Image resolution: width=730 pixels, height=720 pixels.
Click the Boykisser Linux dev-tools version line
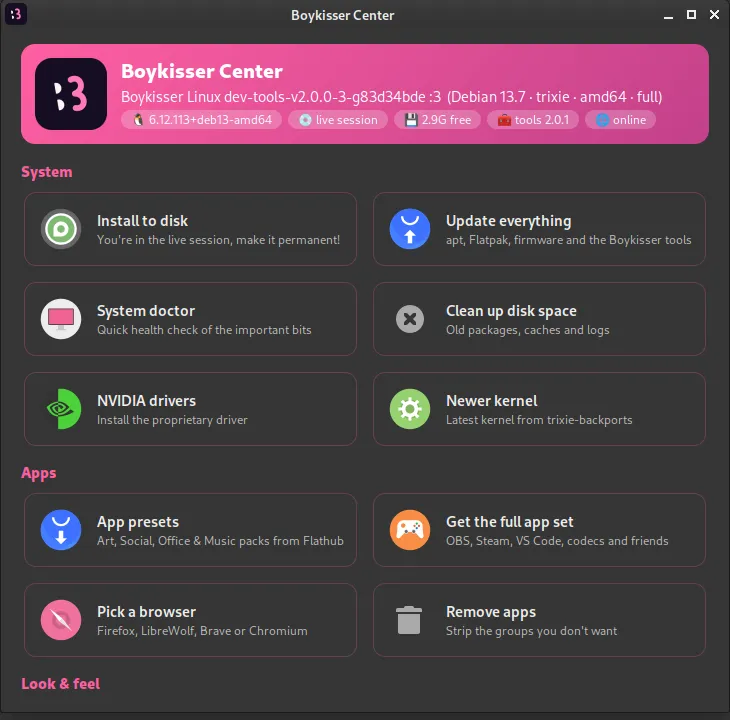pos(392,97)
